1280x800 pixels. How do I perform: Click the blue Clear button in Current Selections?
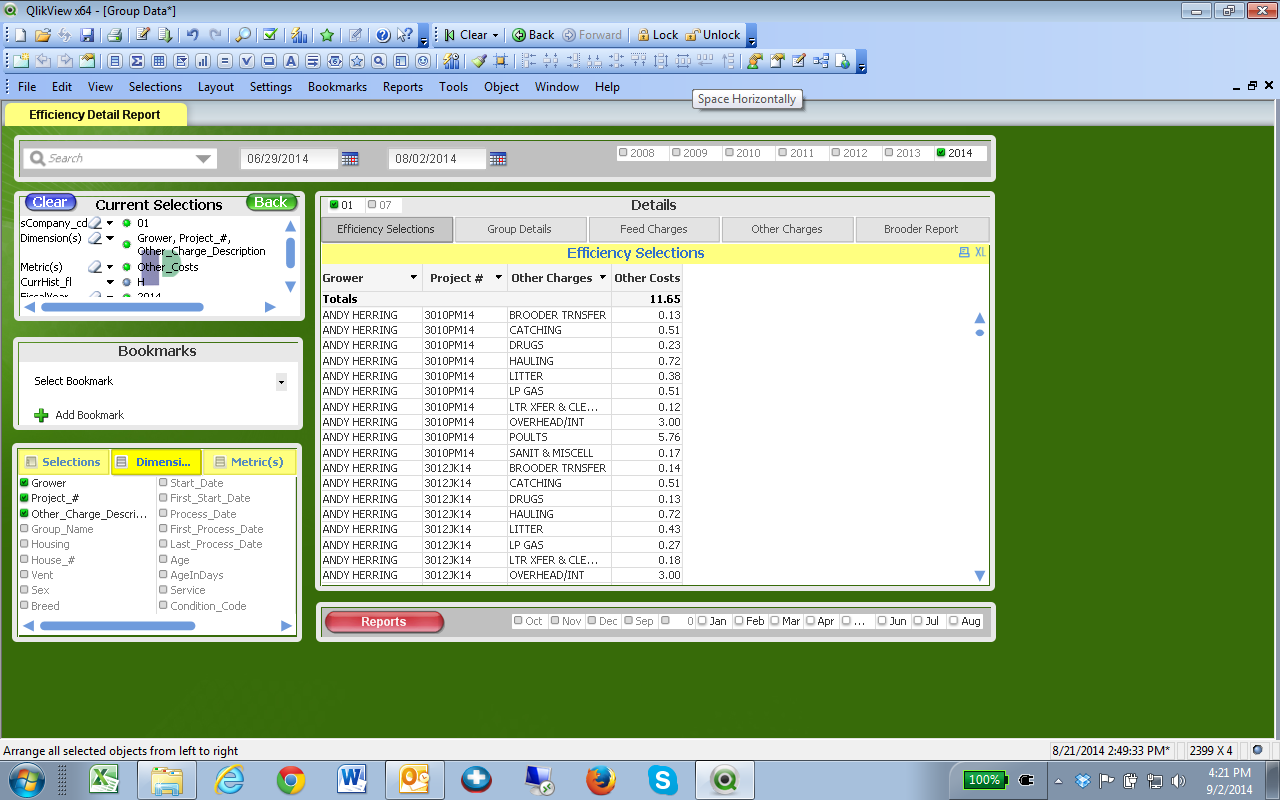point(50,202)
